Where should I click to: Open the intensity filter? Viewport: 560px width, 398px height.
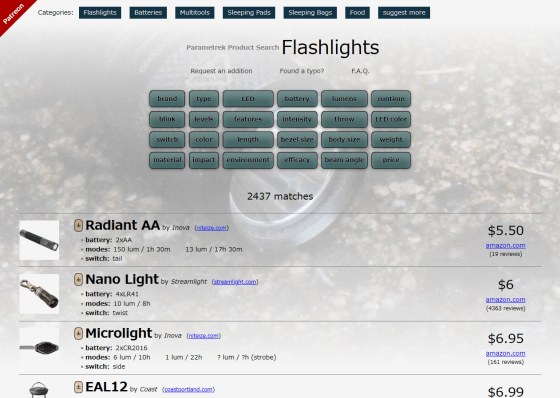pyautogui.click(x=297, y=119)
